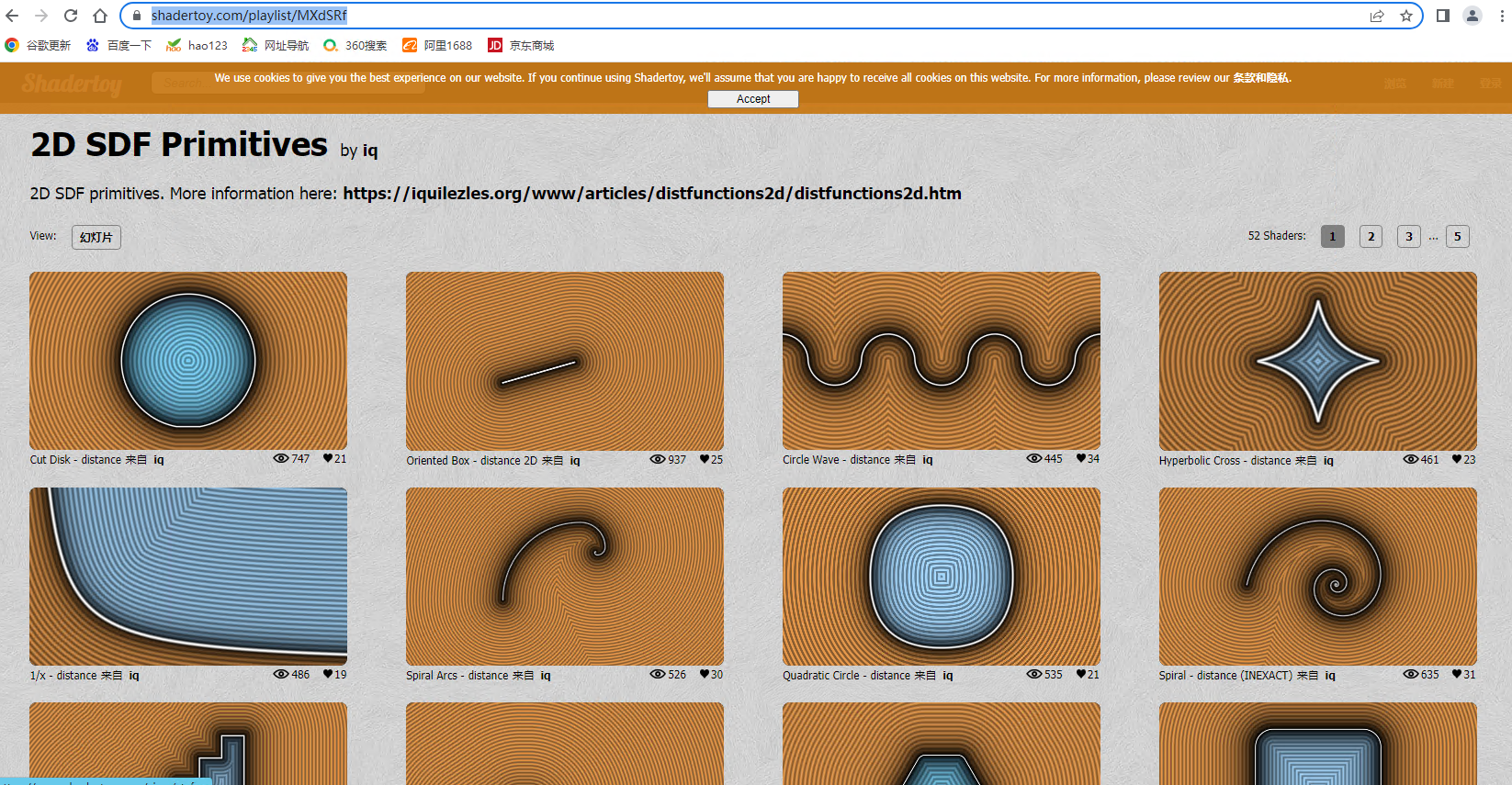Click the Hyperbolic Cross - distance title
Screen dimensions: 1512x785
pos(1225,461)
